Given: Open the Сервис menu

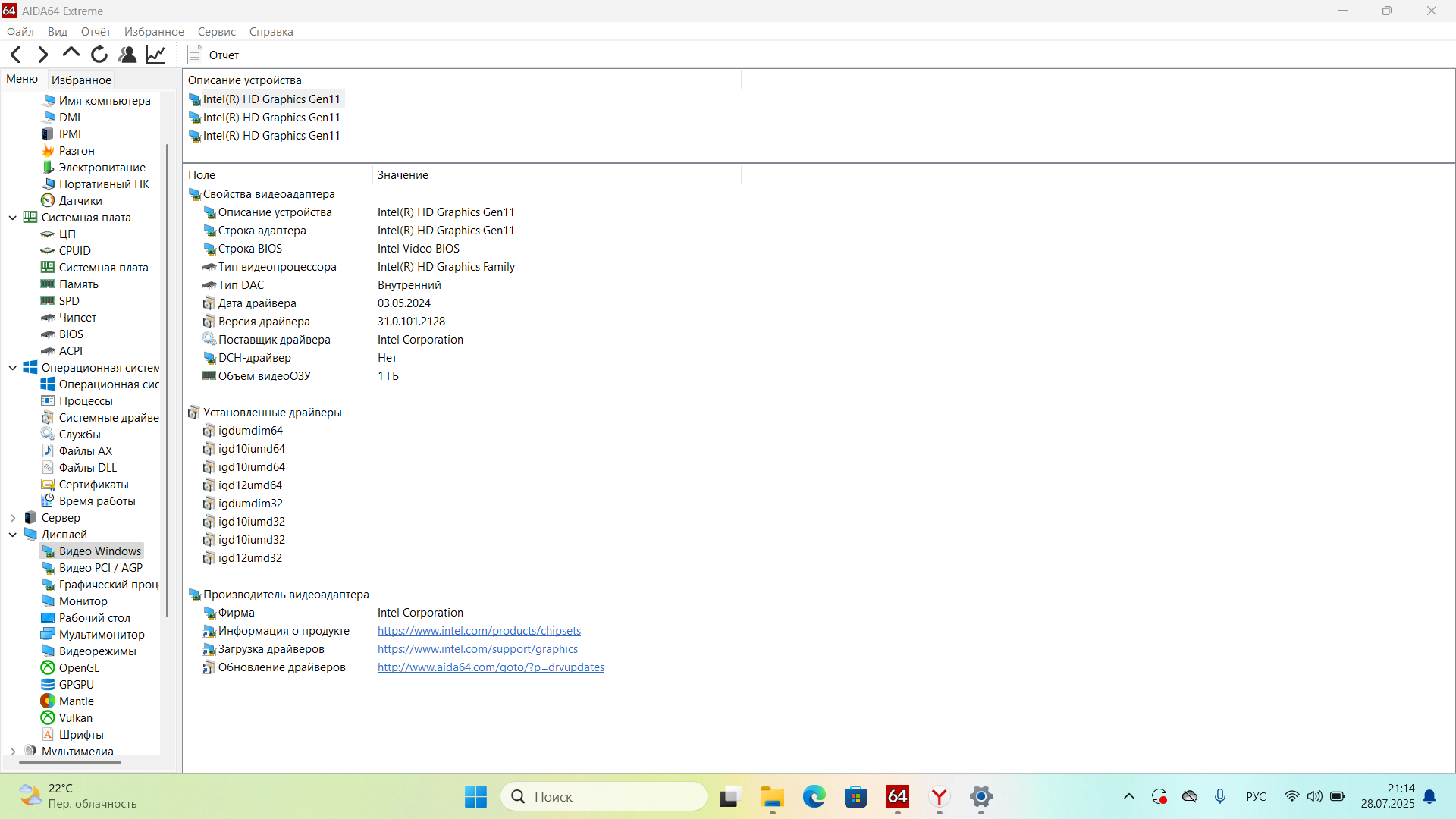Looking at the screenshot, I should tap(216, 32).
